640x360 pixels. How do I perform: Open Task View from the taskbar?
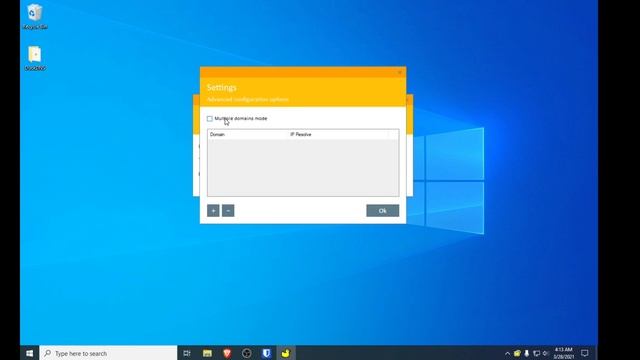pyautogui.click(x=187, y=353)
